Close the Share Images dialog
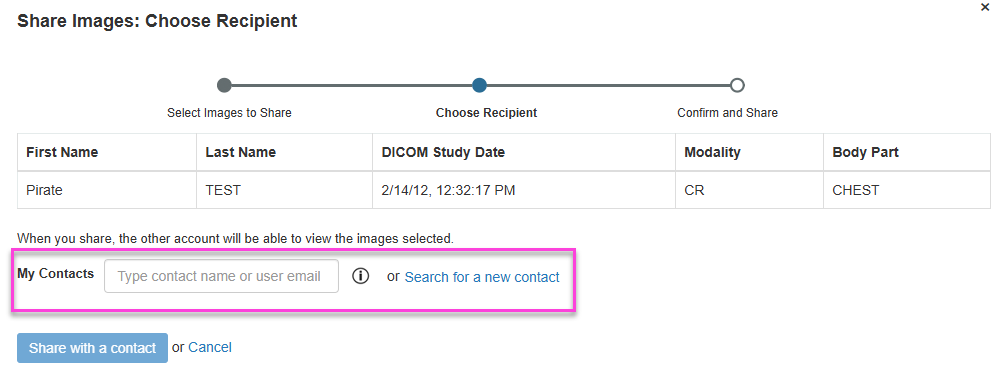The width and height of the screenshot is (1004, 381). click(985, 8)
